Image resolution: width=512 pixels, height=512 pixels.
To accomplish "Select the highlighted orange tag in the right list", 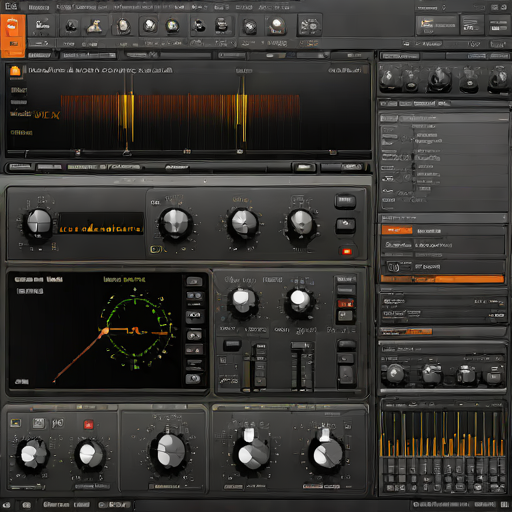I will click(397, 230).
